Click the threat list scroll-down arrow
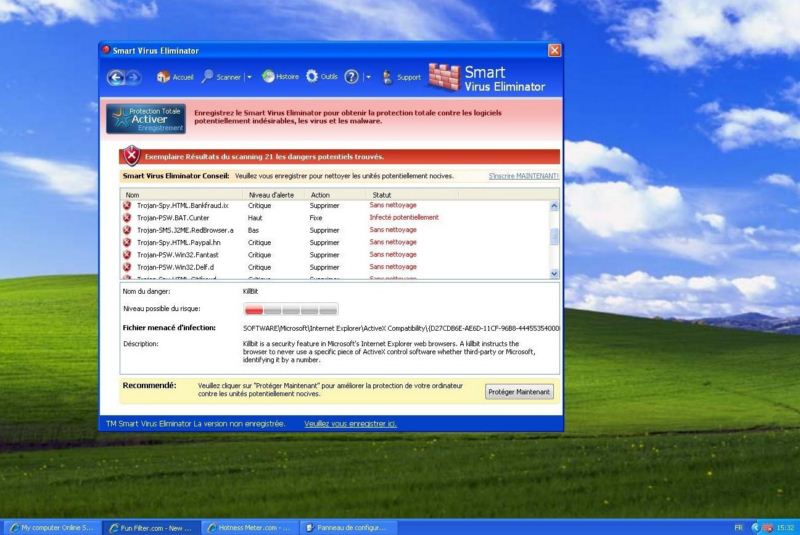The image size is (800, 535). point(554,274)
